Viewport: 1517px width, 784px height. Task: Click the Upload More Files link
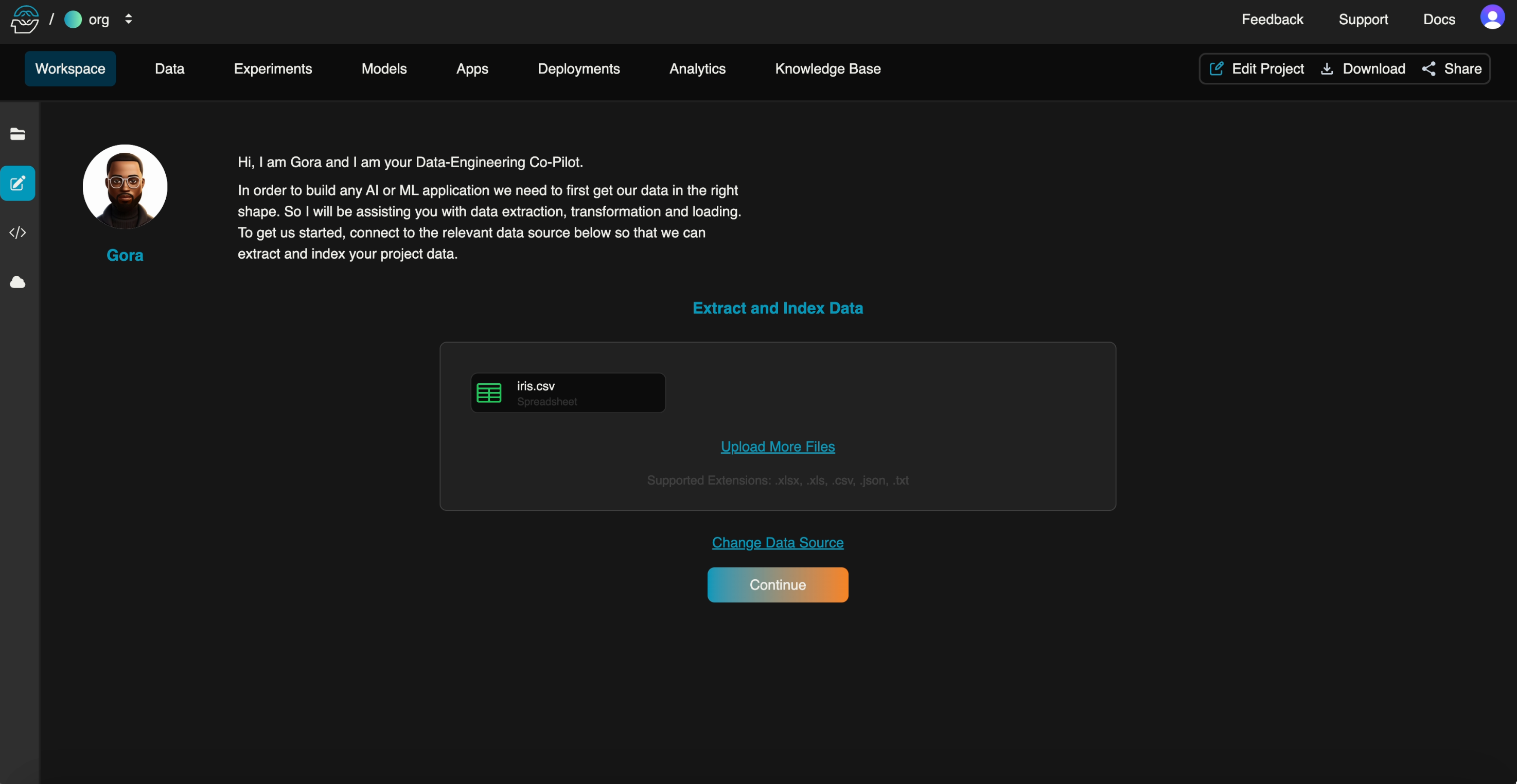coord(778,447)
